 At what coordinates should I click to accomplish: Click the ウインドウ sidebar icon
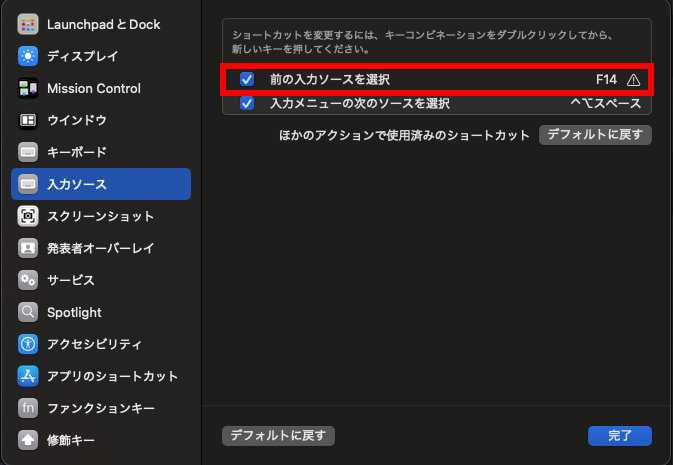[x=28, y=120]
